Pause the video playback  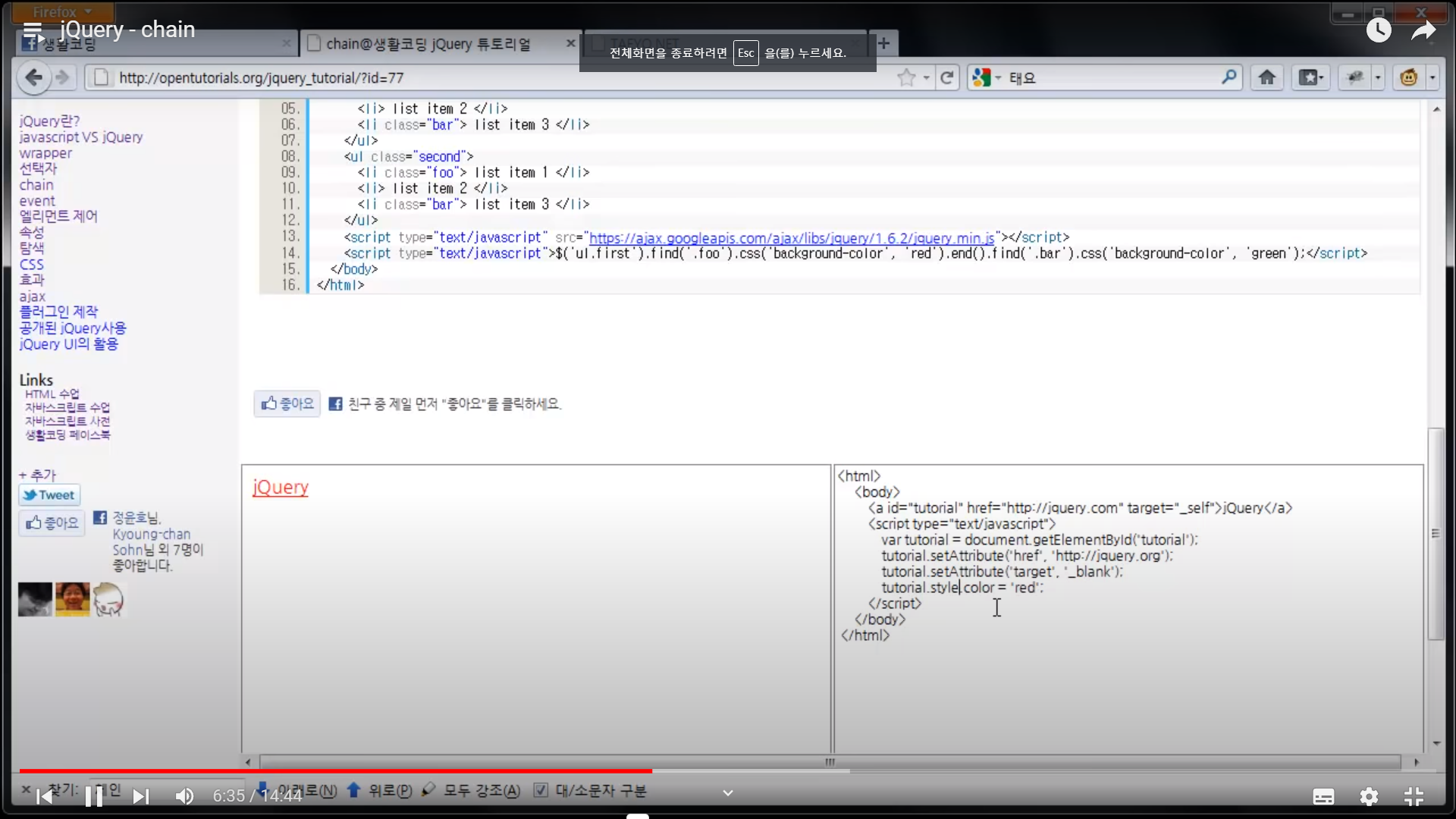point(94,796)
